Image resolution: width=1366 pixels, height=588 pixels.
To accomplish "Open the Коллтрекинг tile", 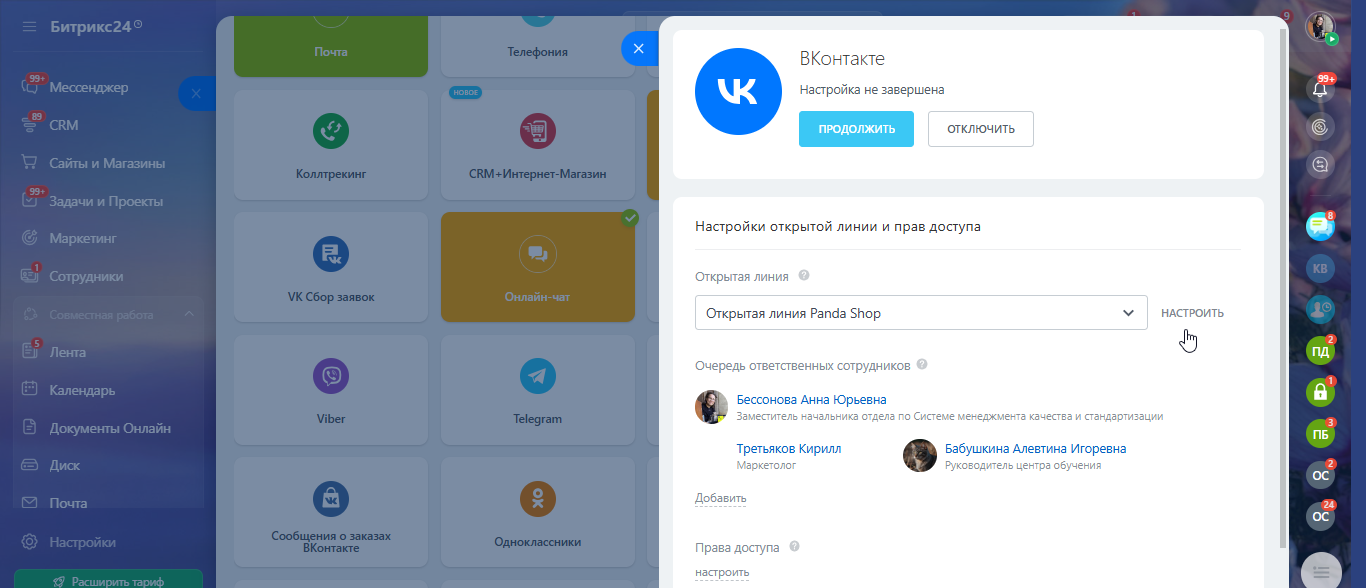I will [331, 144].
